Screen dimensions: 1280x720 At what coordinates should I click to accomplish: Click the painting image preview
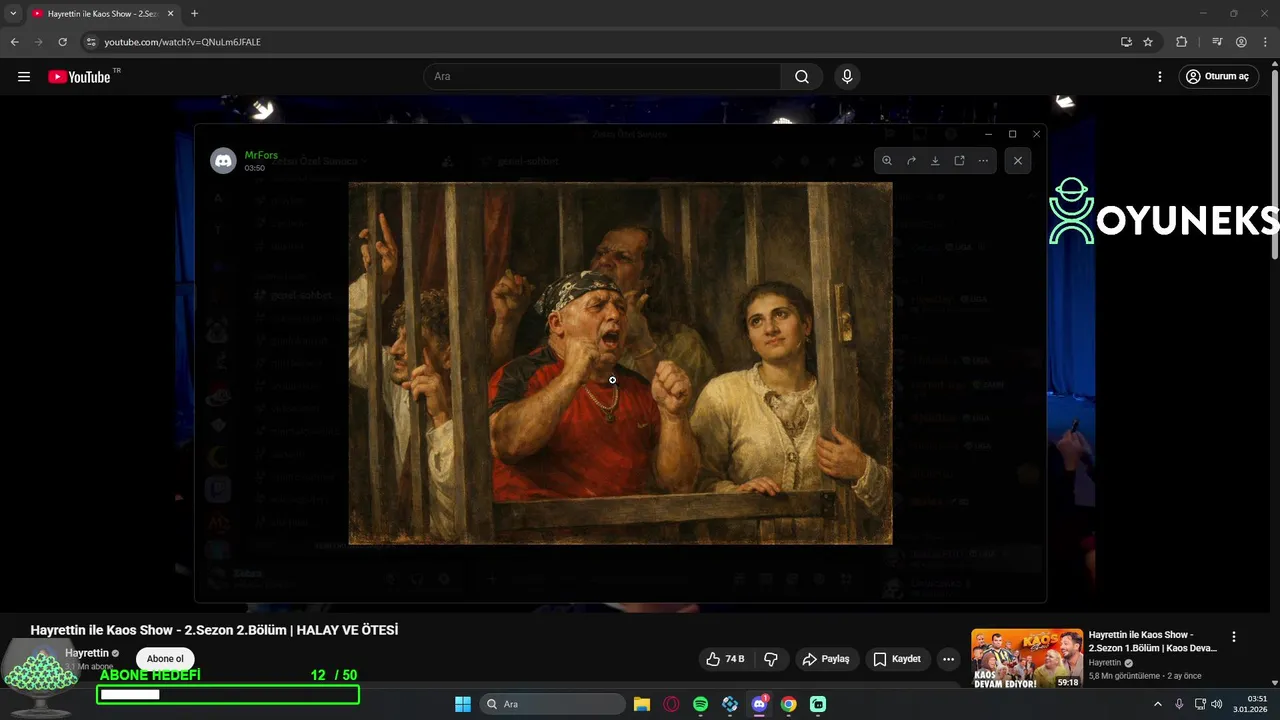tap(620, 363)
